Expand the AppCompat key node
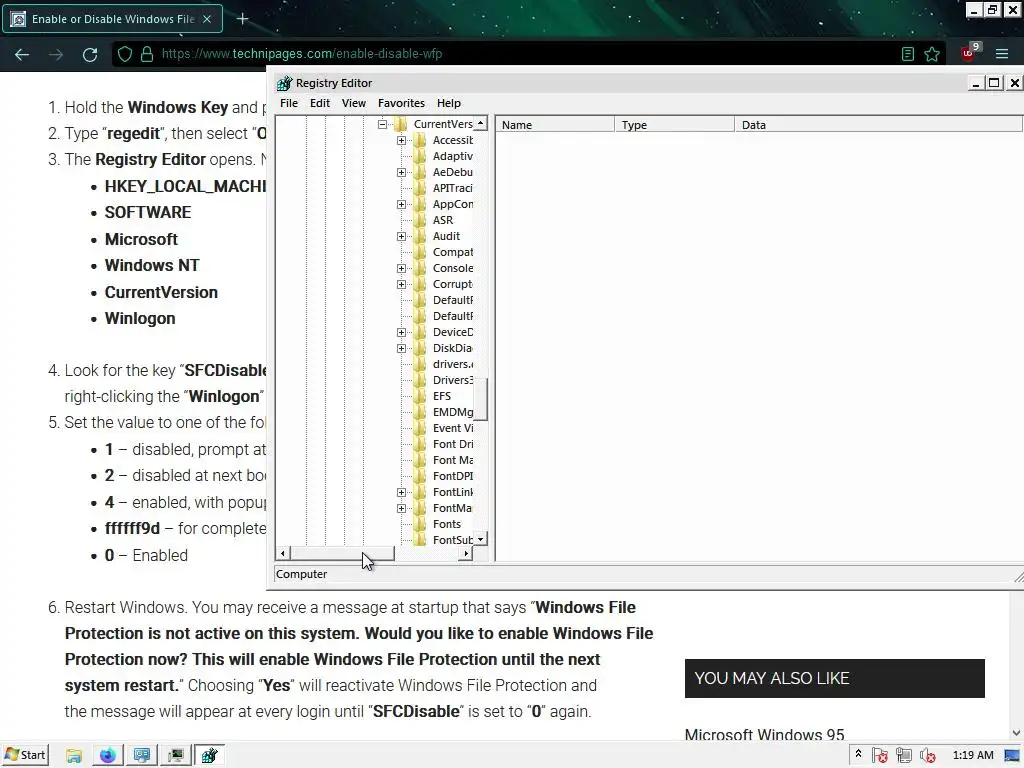The image size is (1024, 768). point(402,204)
